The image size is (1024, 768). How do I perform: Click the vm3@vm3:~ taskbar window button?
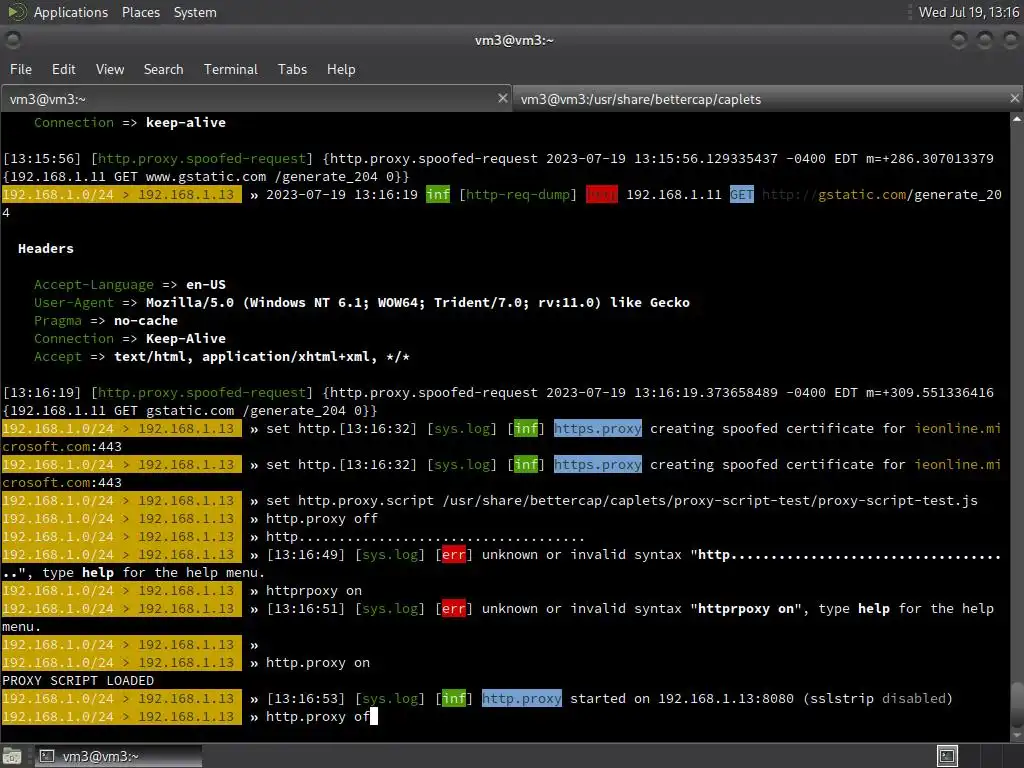118,756
